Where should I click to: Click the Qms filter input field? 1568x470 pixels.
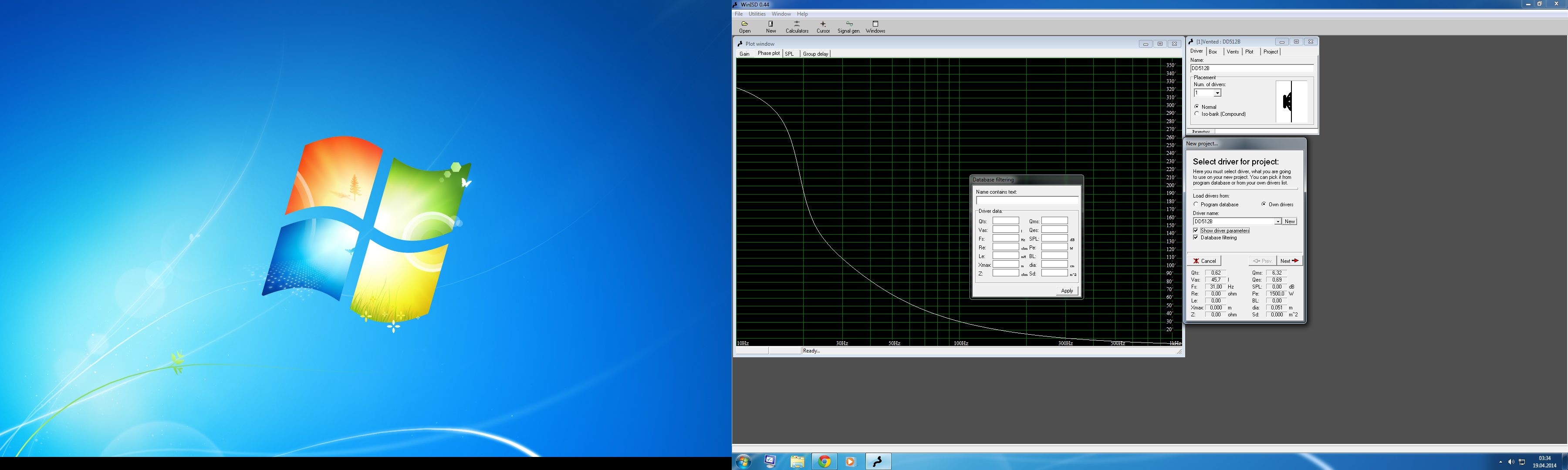click(x=1054, y=222)
